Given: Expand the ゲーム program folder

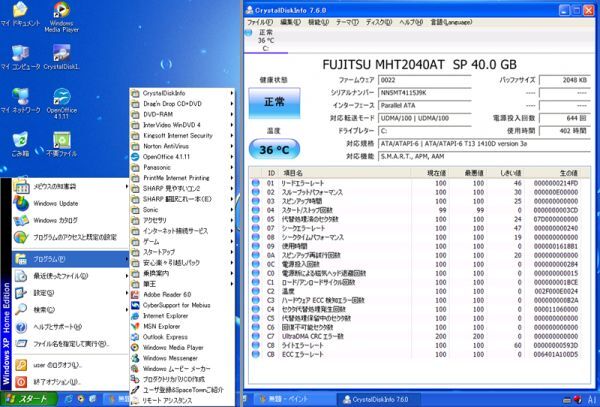Looking at the screenshot, I should 182,242.
